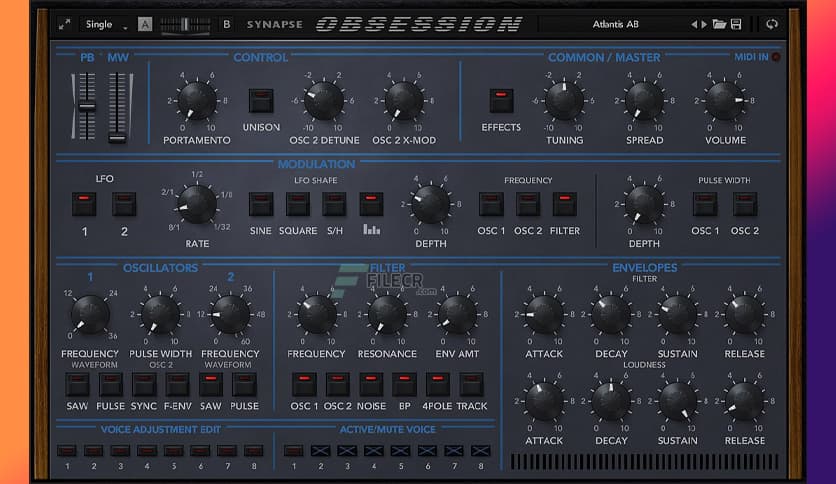Screen dimensions: 836x484
Task: Click oscillator 1 Frequency knob
Action: click(x=90, y=314)
